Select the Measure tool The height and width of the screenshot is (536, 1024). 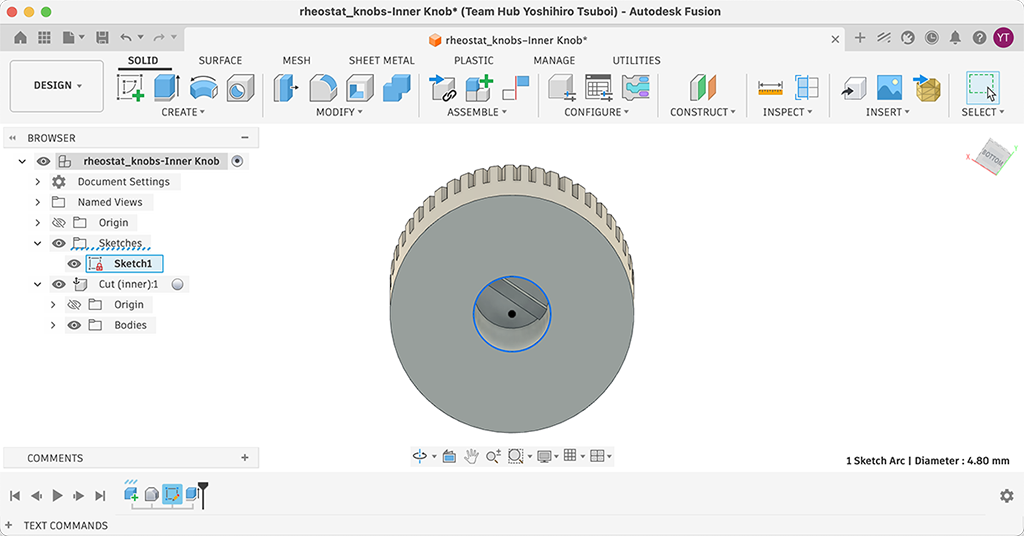click(x=770, y=87)
